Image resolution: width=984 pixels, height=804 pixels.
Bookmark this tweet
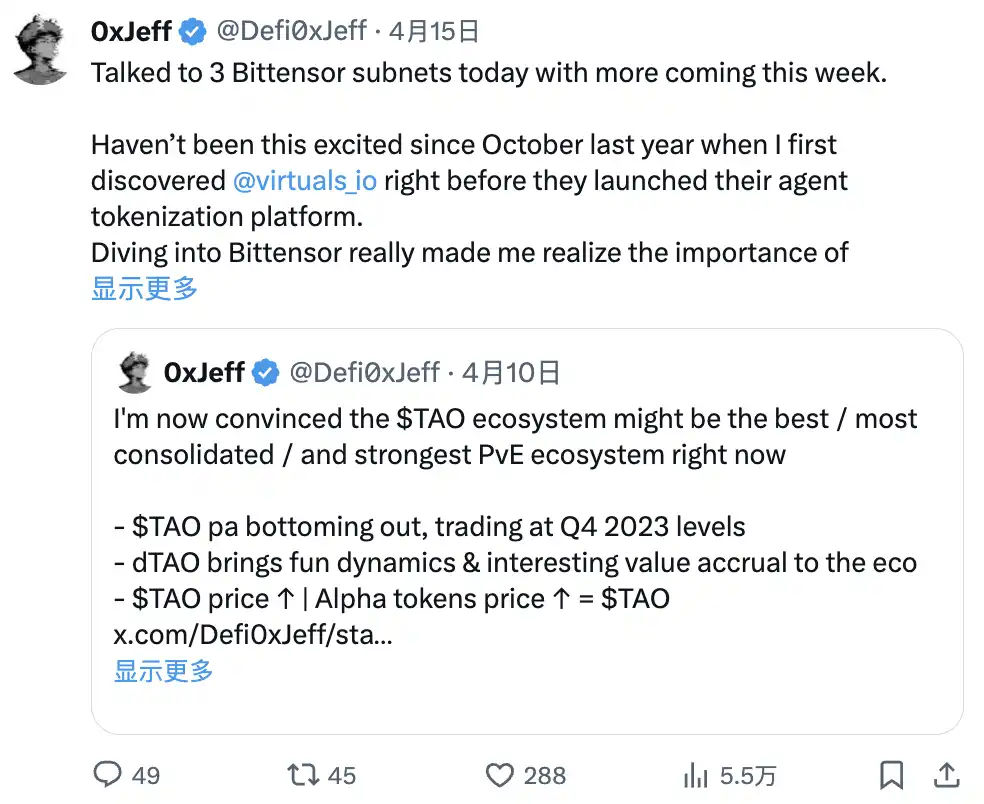[891, 774]
